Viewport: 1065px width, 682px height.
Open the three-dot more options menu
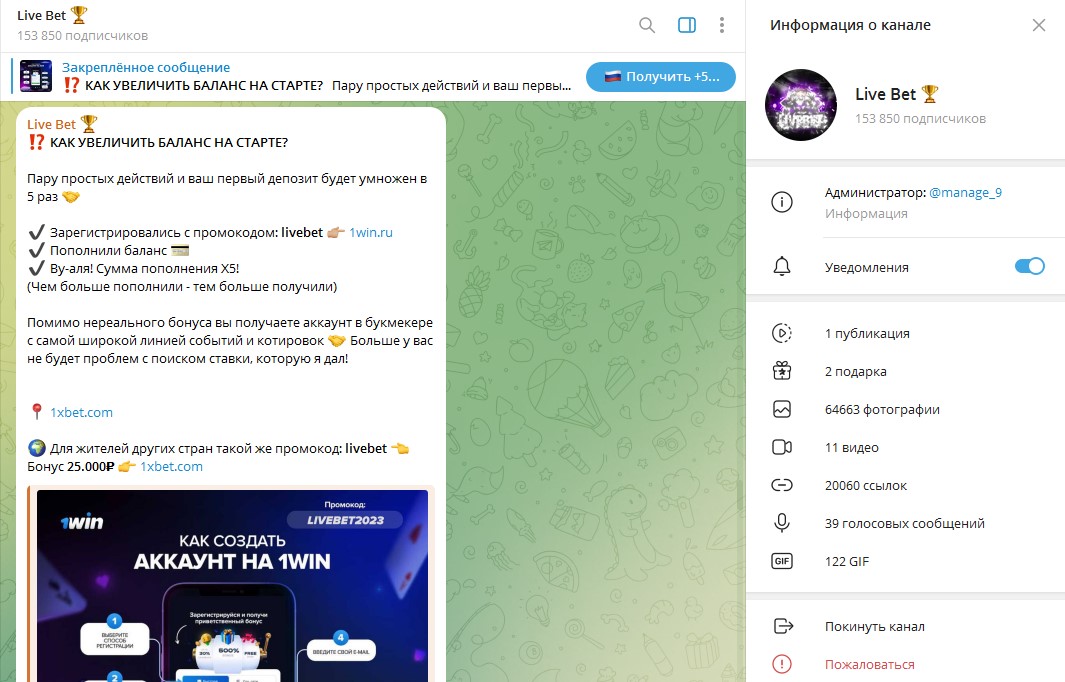point(722,25)
